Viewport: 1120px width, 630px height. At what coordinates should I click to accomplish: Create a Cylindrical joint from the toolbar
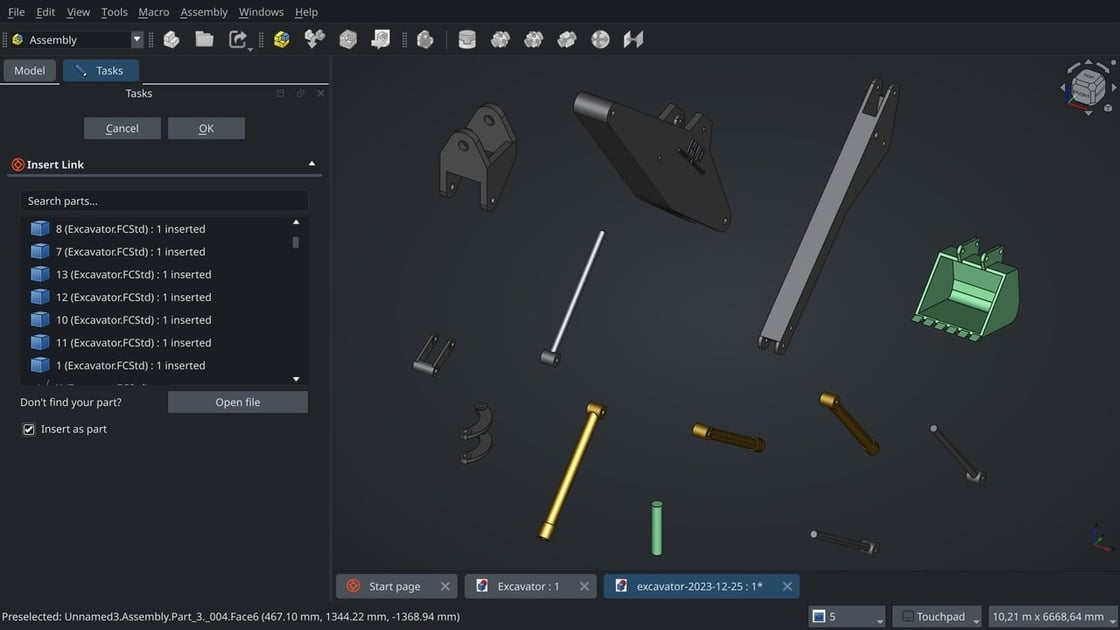click(x=534, y=39)
